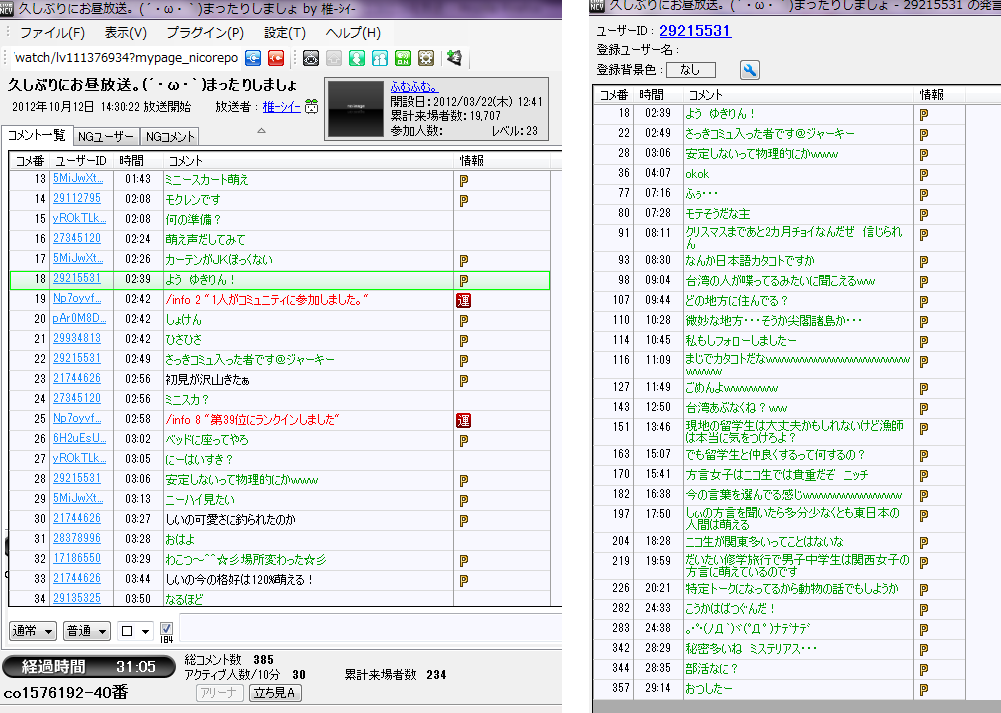Click the TV face toolbar icon
Screen dimensions: 1001x713
point(311,58)
